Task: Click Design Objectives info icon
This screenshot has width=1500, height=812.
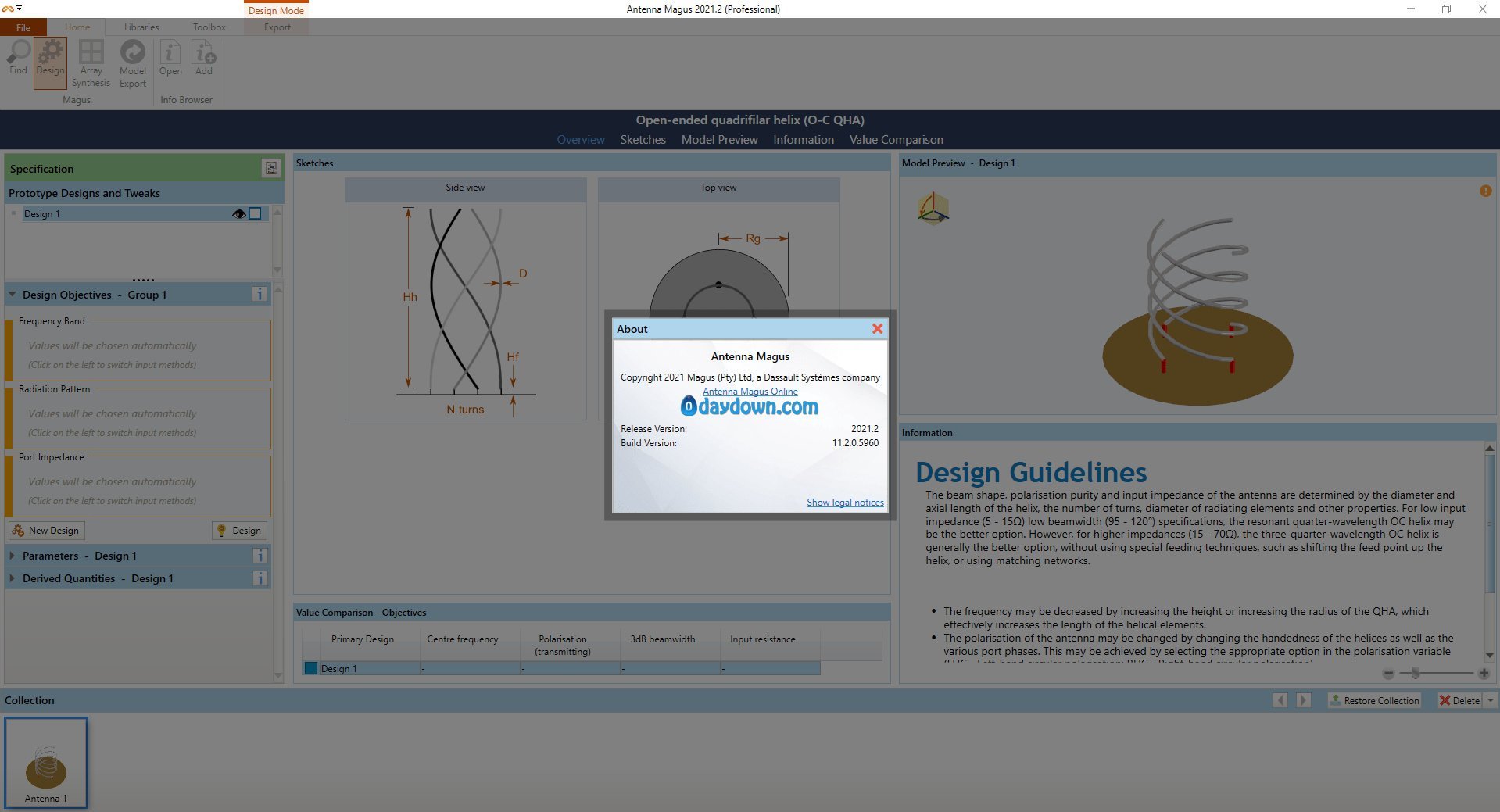Action: pyautogui.click(x=259, y=295)
